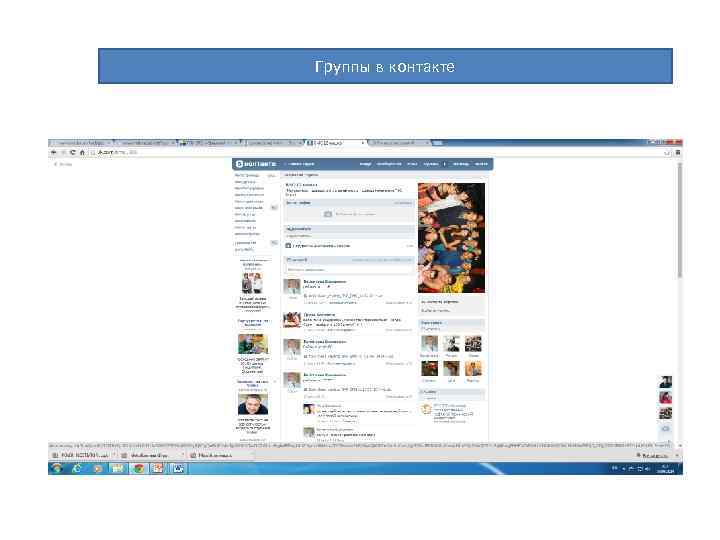The image size is (720, 540).
Task: Open the ad image with two women
Action: [252, 283]
